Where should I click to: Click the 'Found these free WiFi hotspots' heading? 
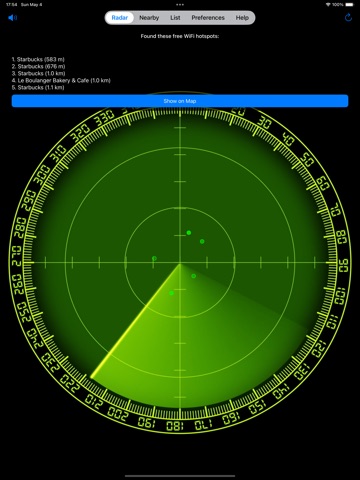pos(180,36)
